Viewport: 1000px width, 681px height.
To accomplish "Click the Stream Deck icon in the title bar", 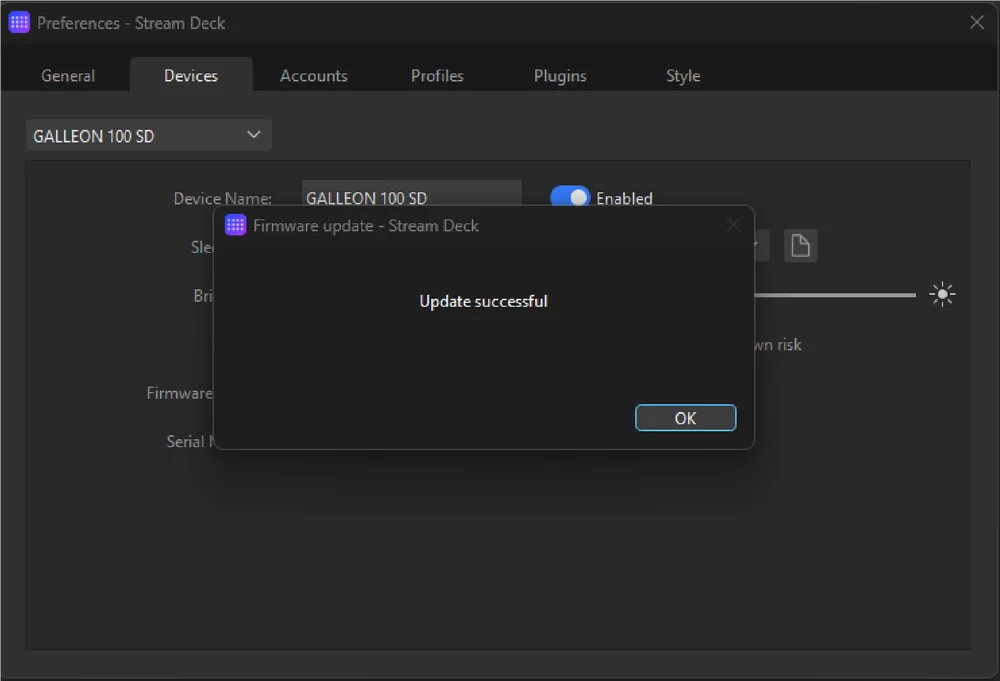I will (18, 22).
